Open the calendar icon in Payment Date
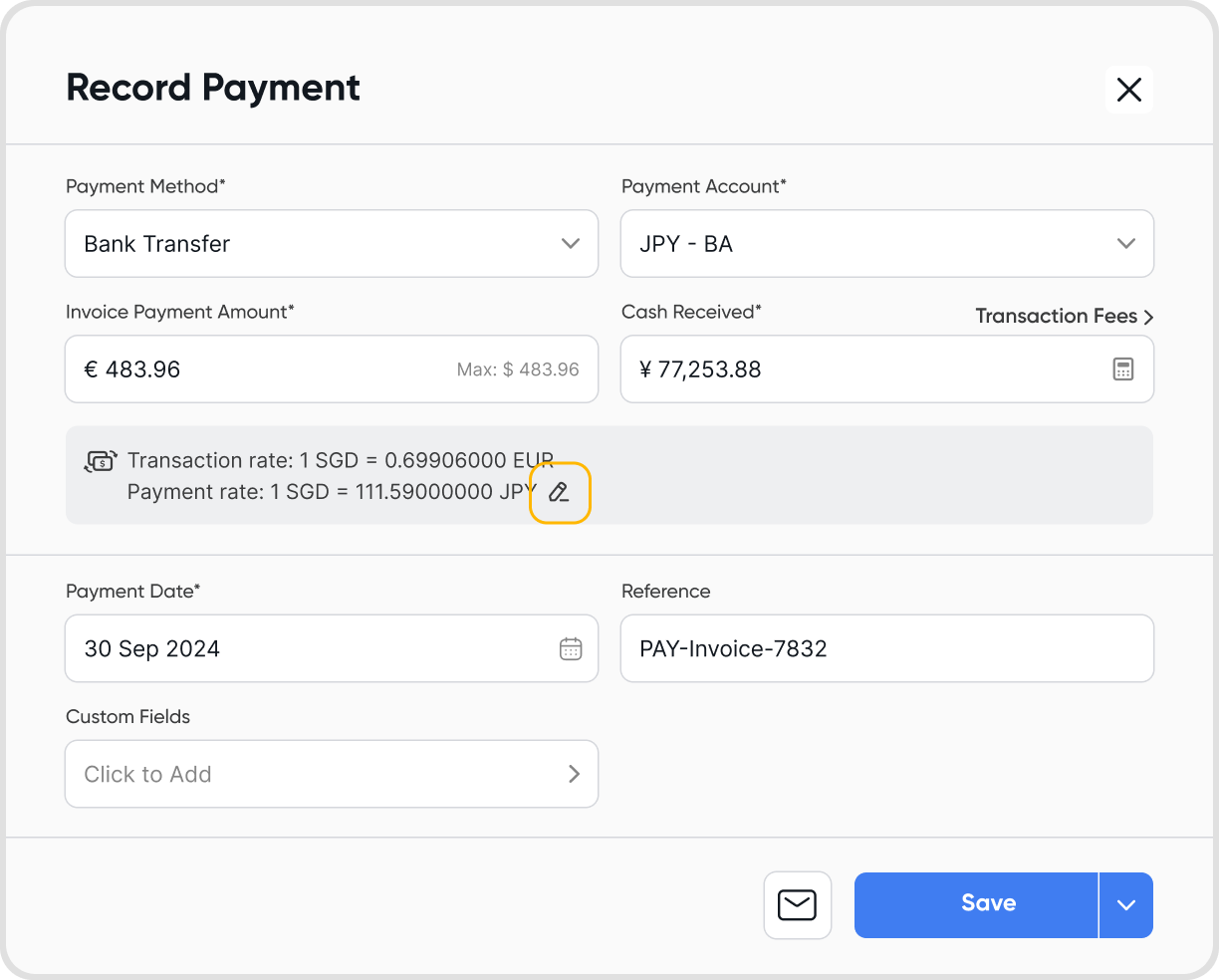 571,649
